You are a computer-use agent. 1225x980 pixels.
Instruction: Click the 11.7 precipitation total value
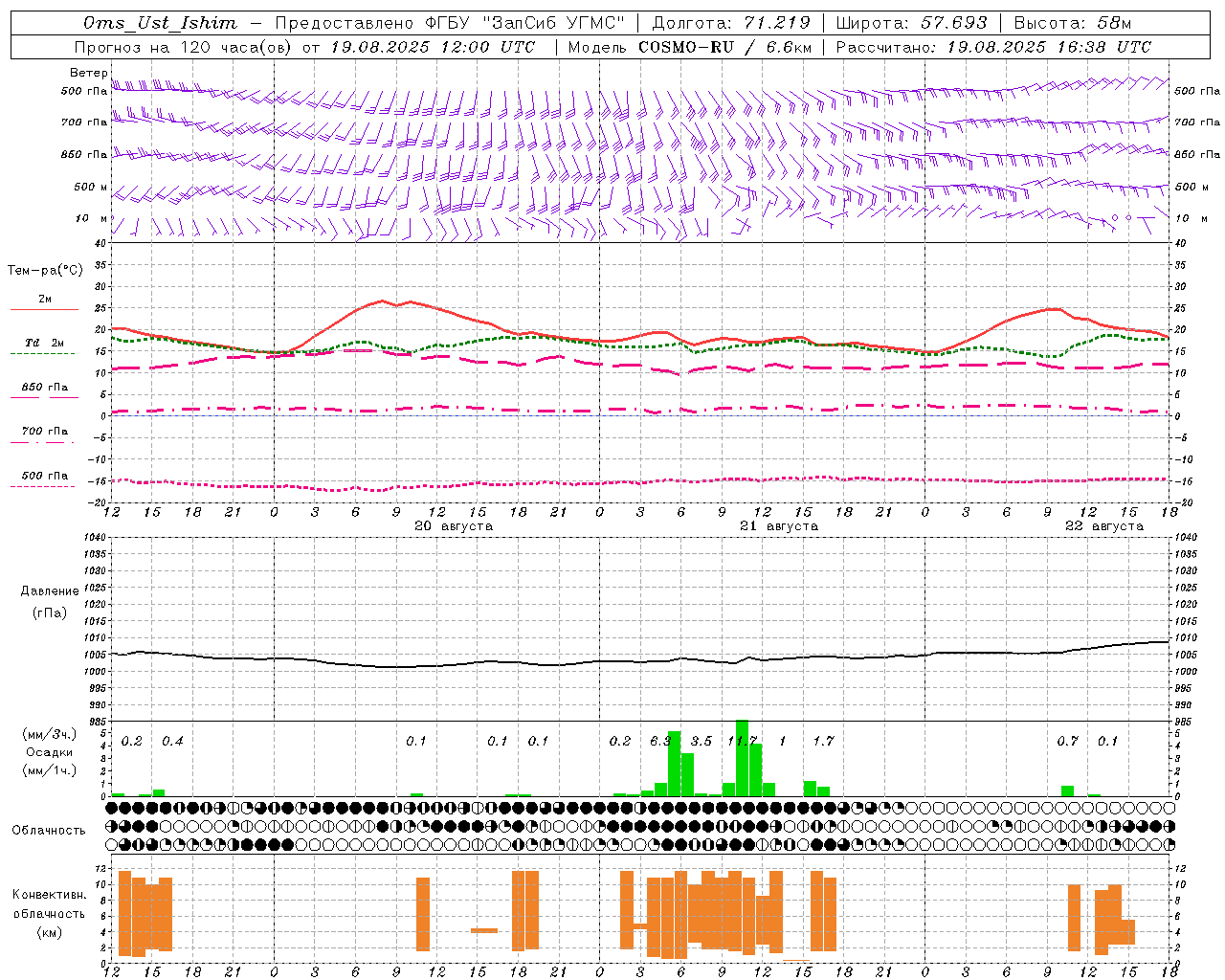[x=743, y=741]
